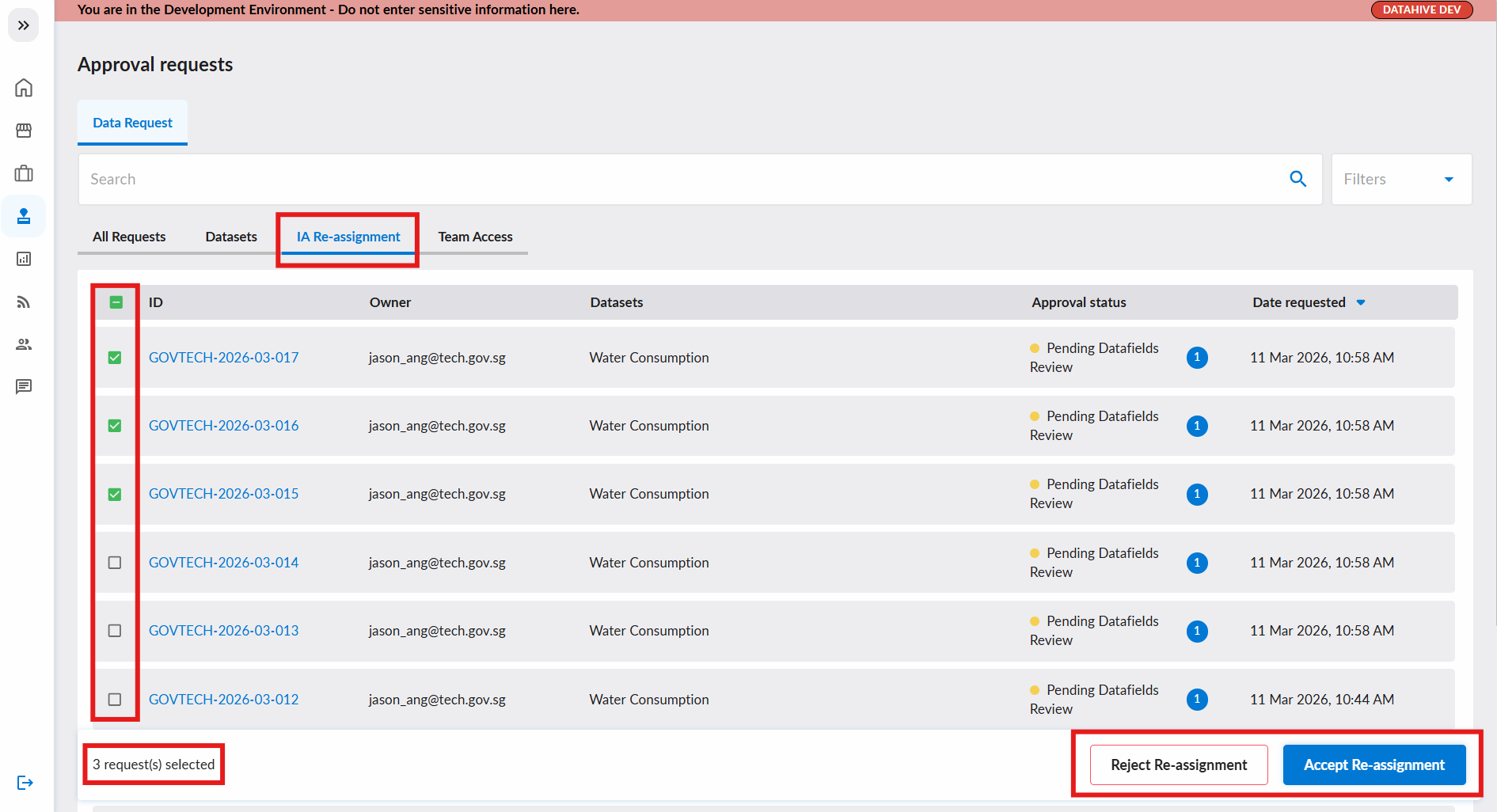
Task: Open the people/teams sidebar icon
Action: 24,344
